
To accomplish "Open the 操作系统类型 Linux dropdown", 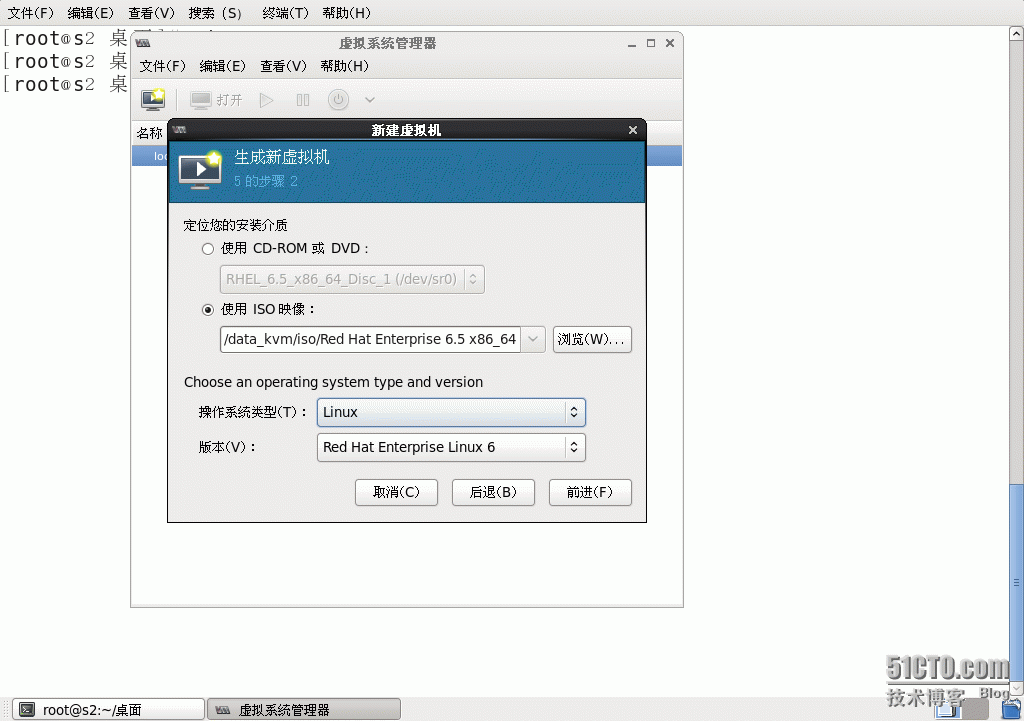I will tap(451, 412).
